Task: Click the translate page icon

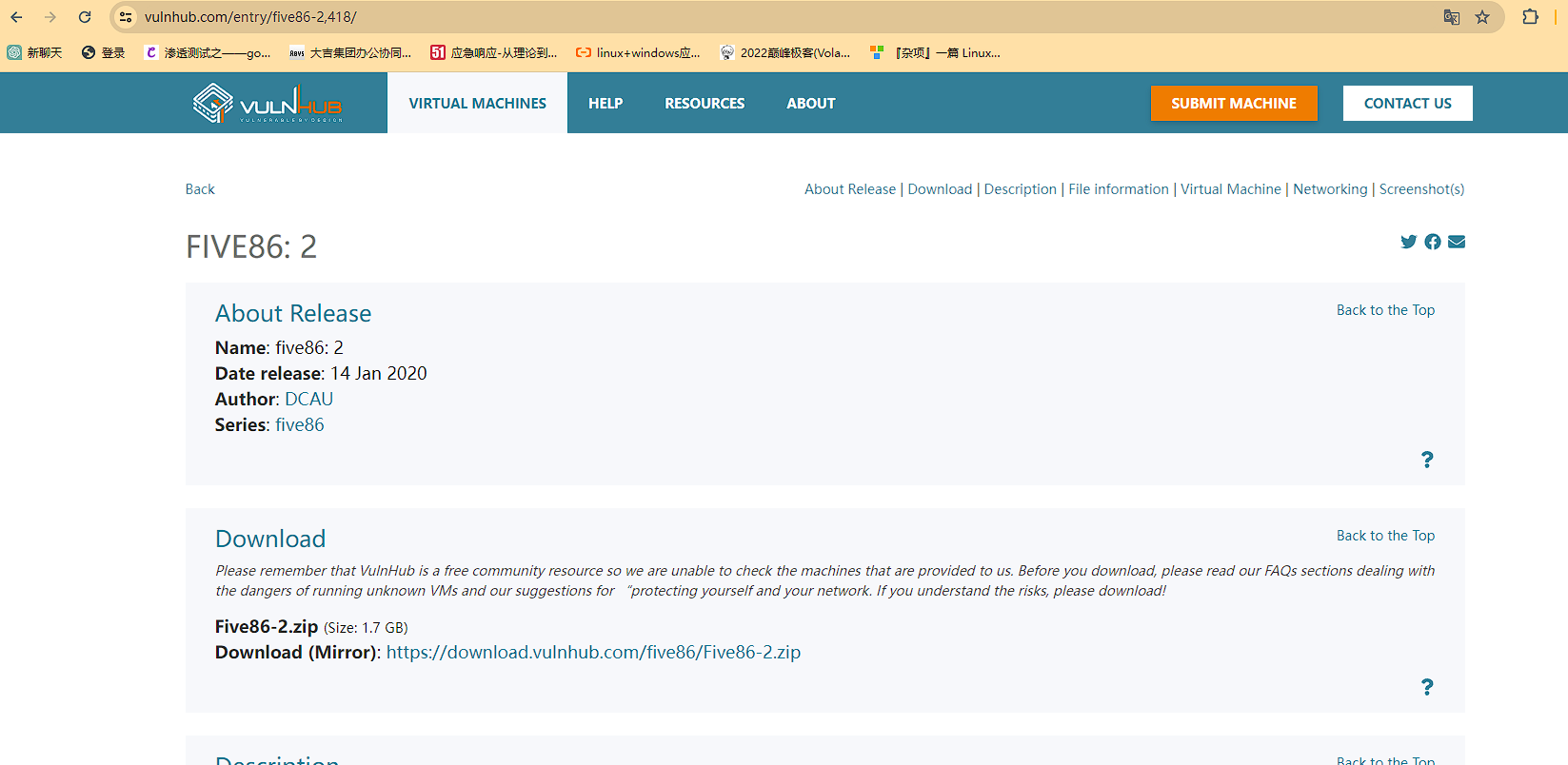Action: point(1451,17)
